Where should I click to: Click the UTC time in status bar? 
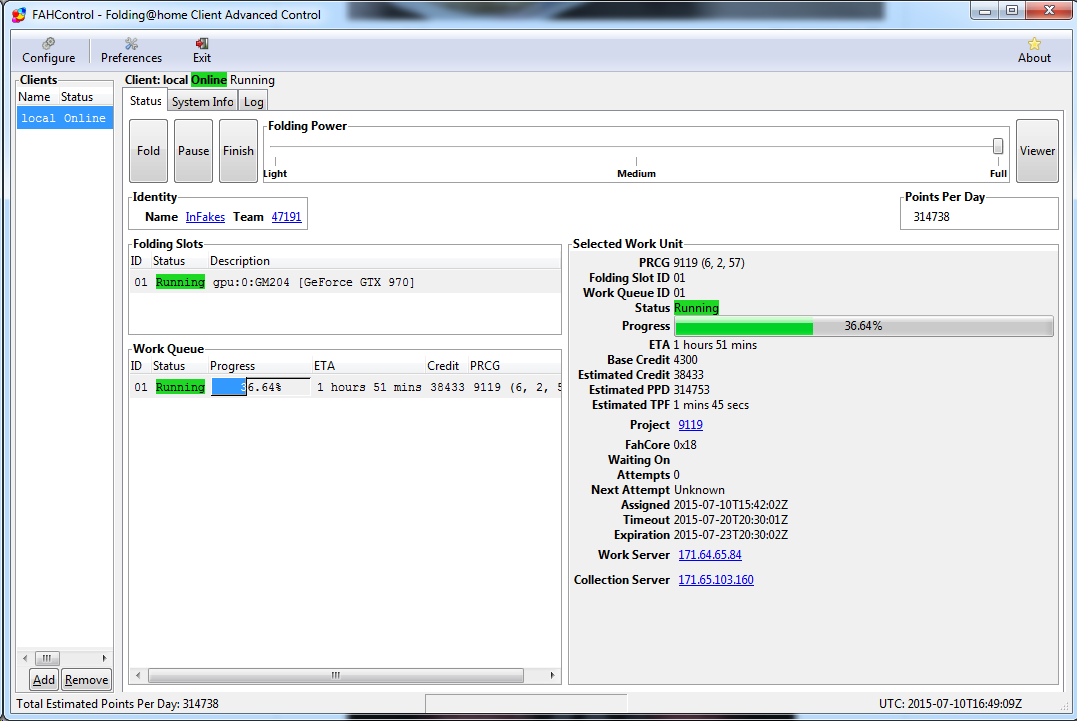tap(950, 704)
